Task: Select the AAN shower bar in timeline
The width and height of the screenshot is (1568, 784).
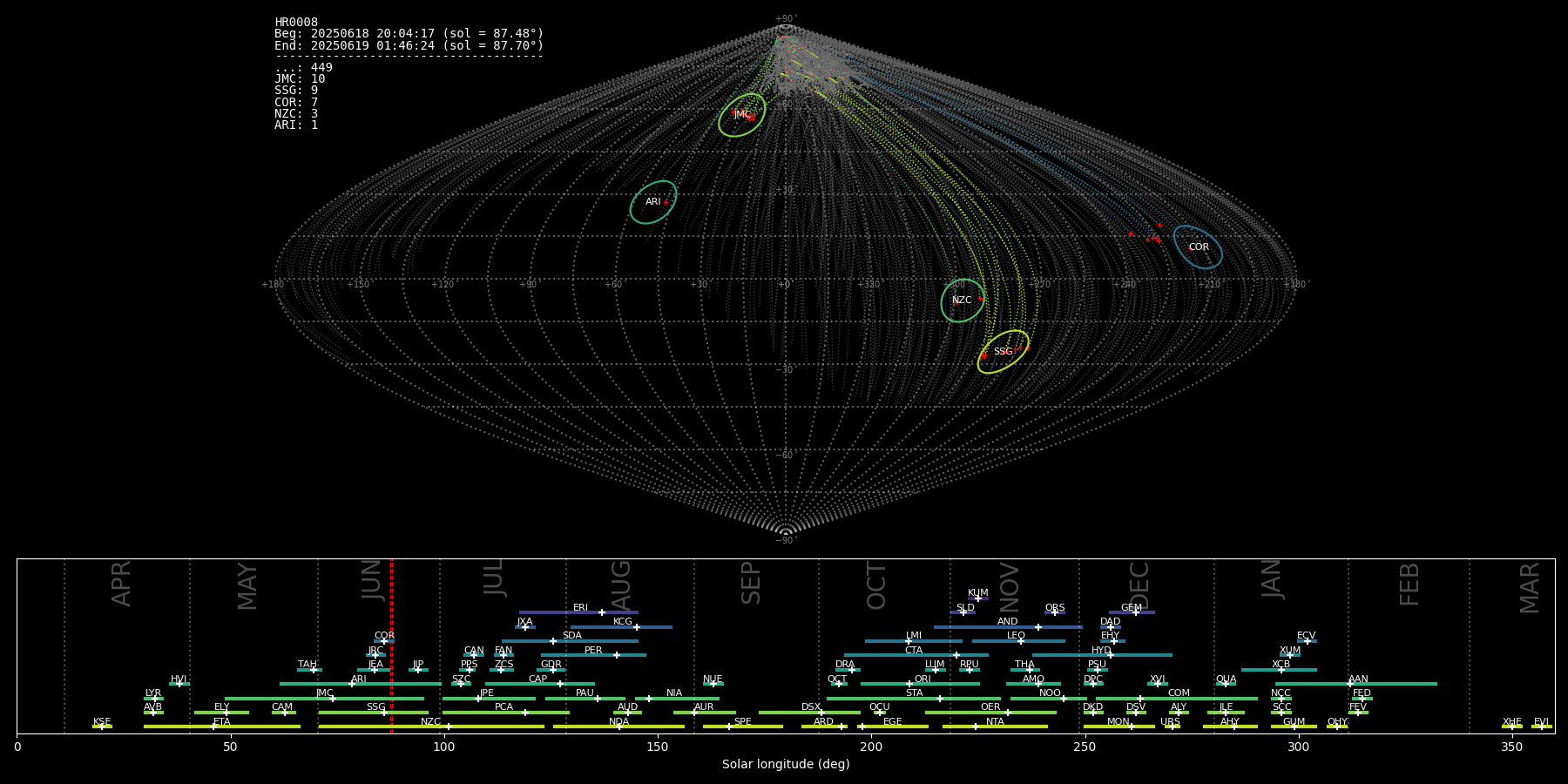Action: click(x=1356, y=684)
